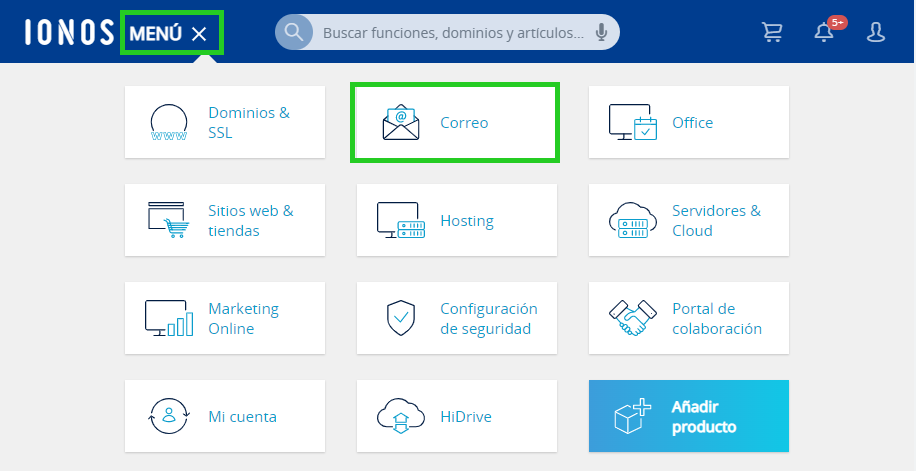Screen dimensions: 916x471
Task: View notifications bell with 5+ badge
Action: [824, 32]
